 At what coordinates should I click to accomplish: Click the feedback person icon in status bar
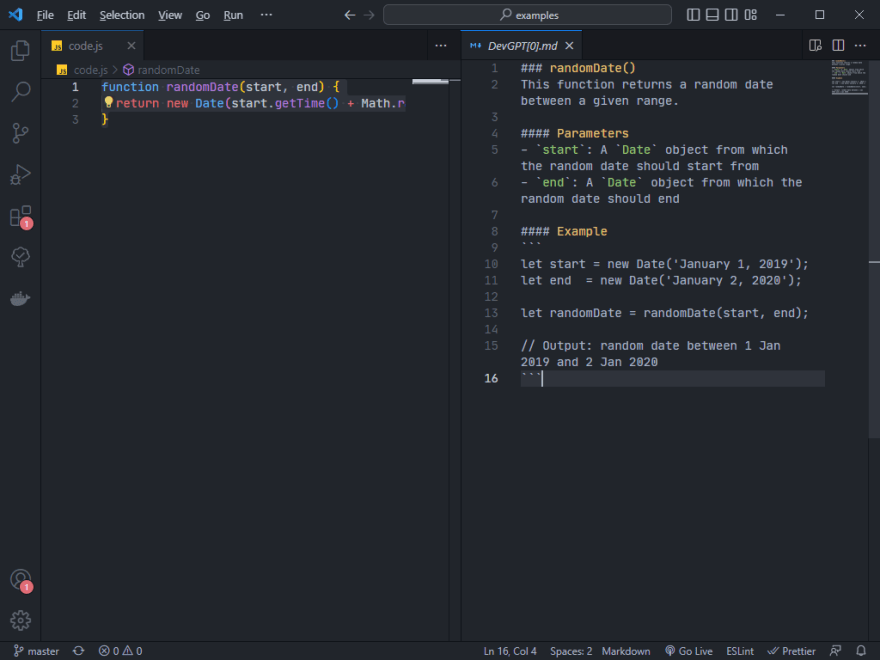click(x=835, y=651)
